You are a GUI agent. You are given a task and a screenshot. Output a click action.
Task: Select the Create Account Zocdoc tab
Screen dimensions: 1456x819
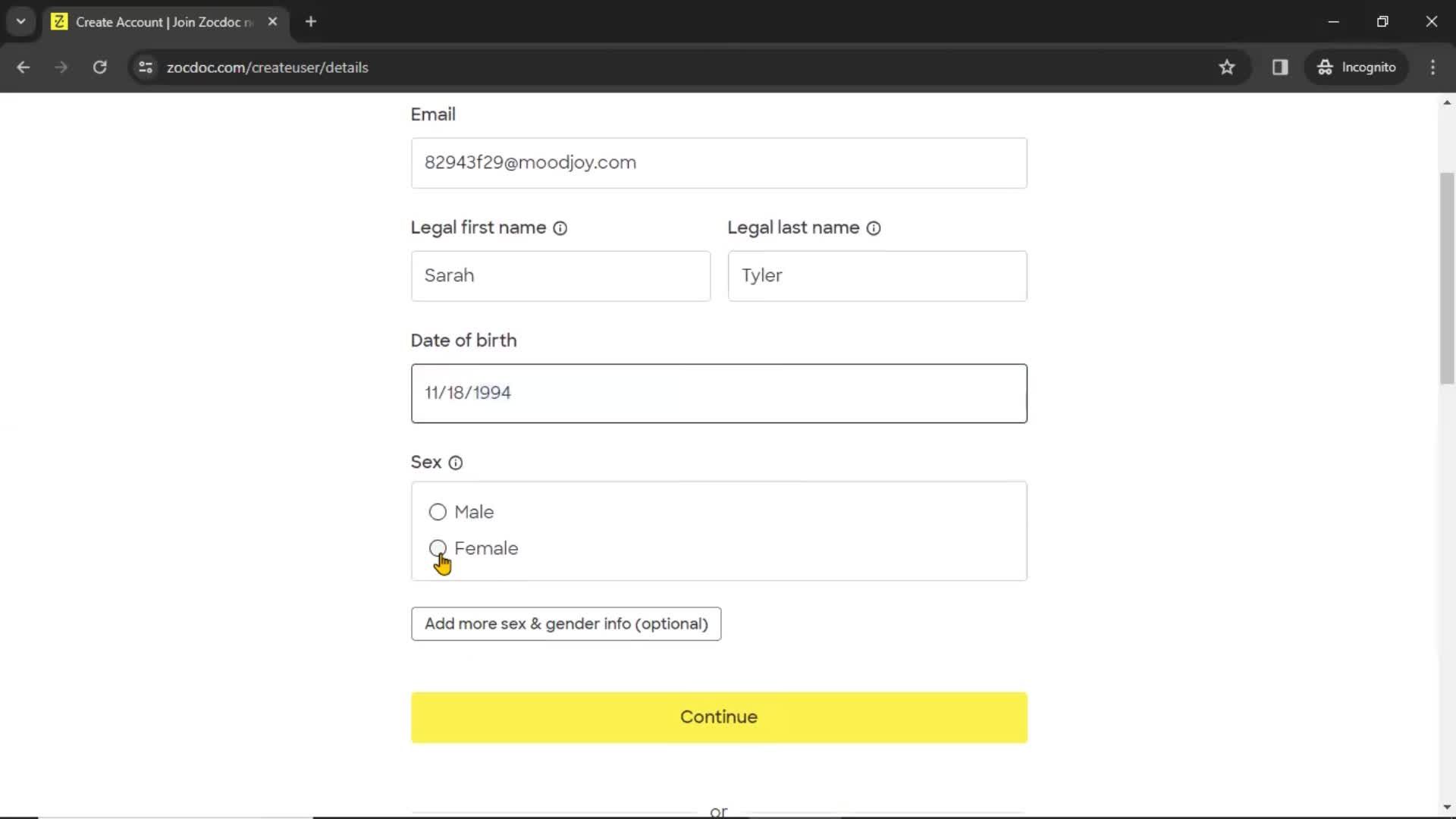tap(165, 22)
